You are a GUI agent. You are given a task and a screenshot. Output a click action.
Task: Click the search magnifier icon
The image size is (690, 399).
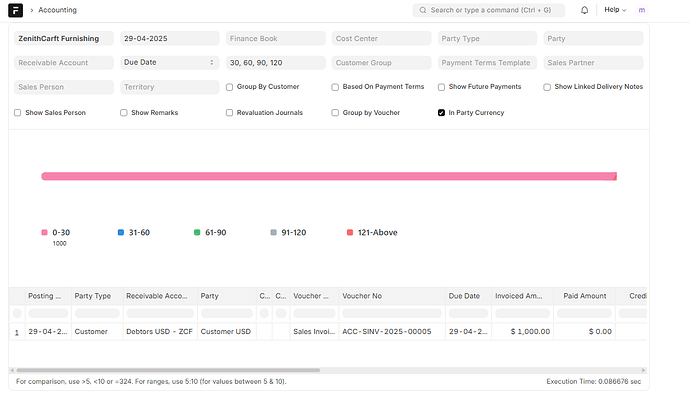point(422,10)
